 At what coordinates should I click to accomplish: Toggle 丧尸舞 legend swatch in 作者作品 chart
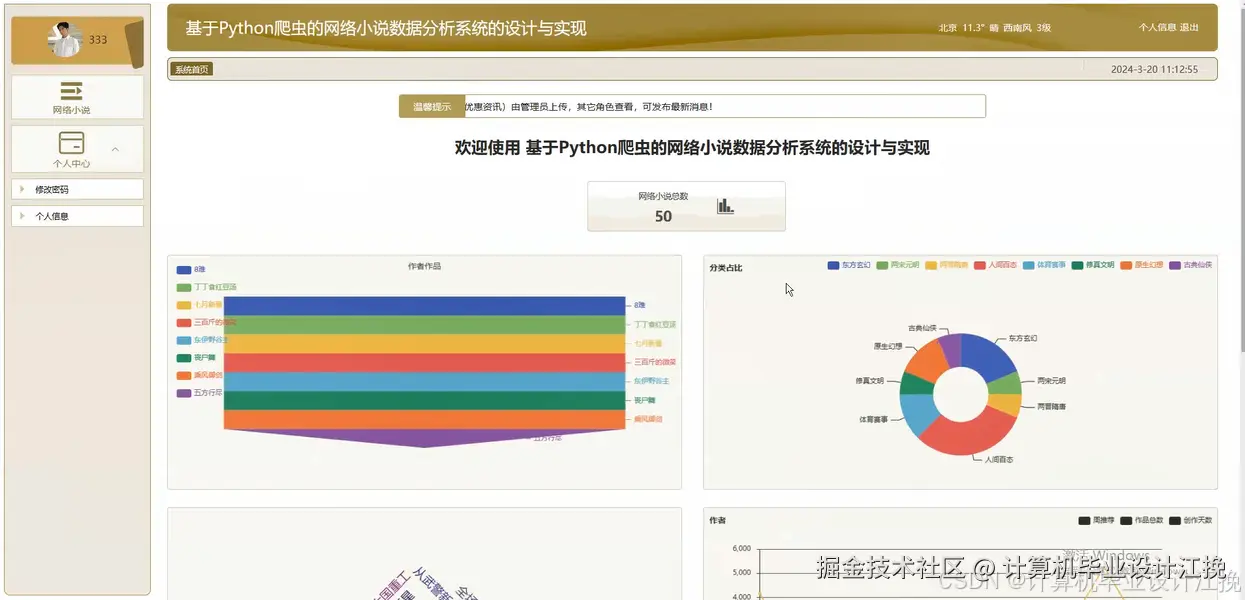pyautogui.click(x=184, y=358)
